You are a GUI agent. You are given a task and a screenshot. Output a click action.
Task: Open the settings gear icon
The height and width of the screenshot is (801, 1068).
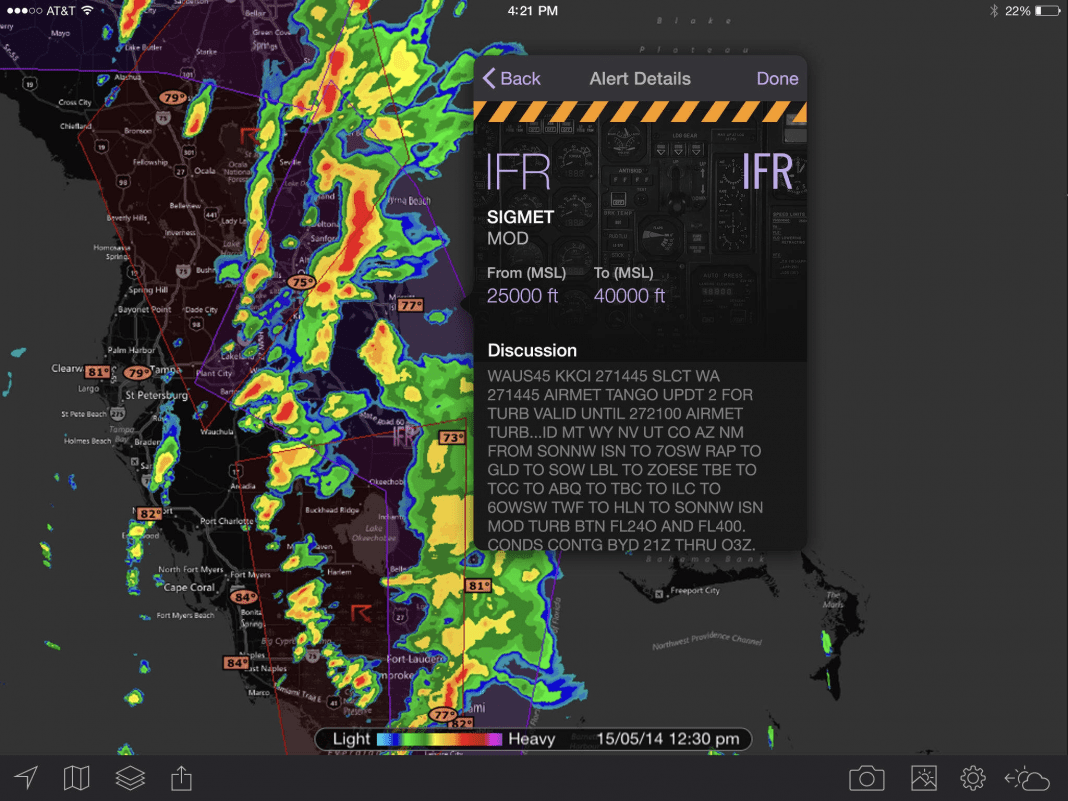pyautogui.click(x=972, y=777)
